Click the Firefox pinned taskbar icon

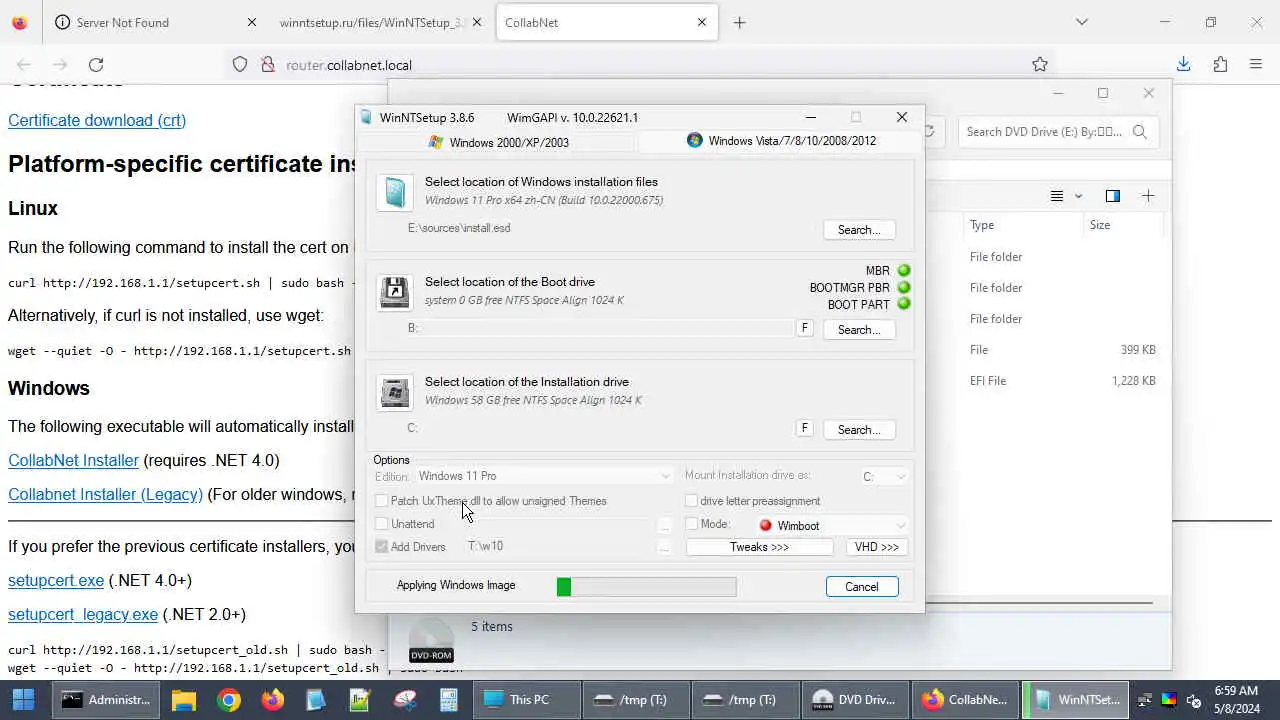[273, 700]
